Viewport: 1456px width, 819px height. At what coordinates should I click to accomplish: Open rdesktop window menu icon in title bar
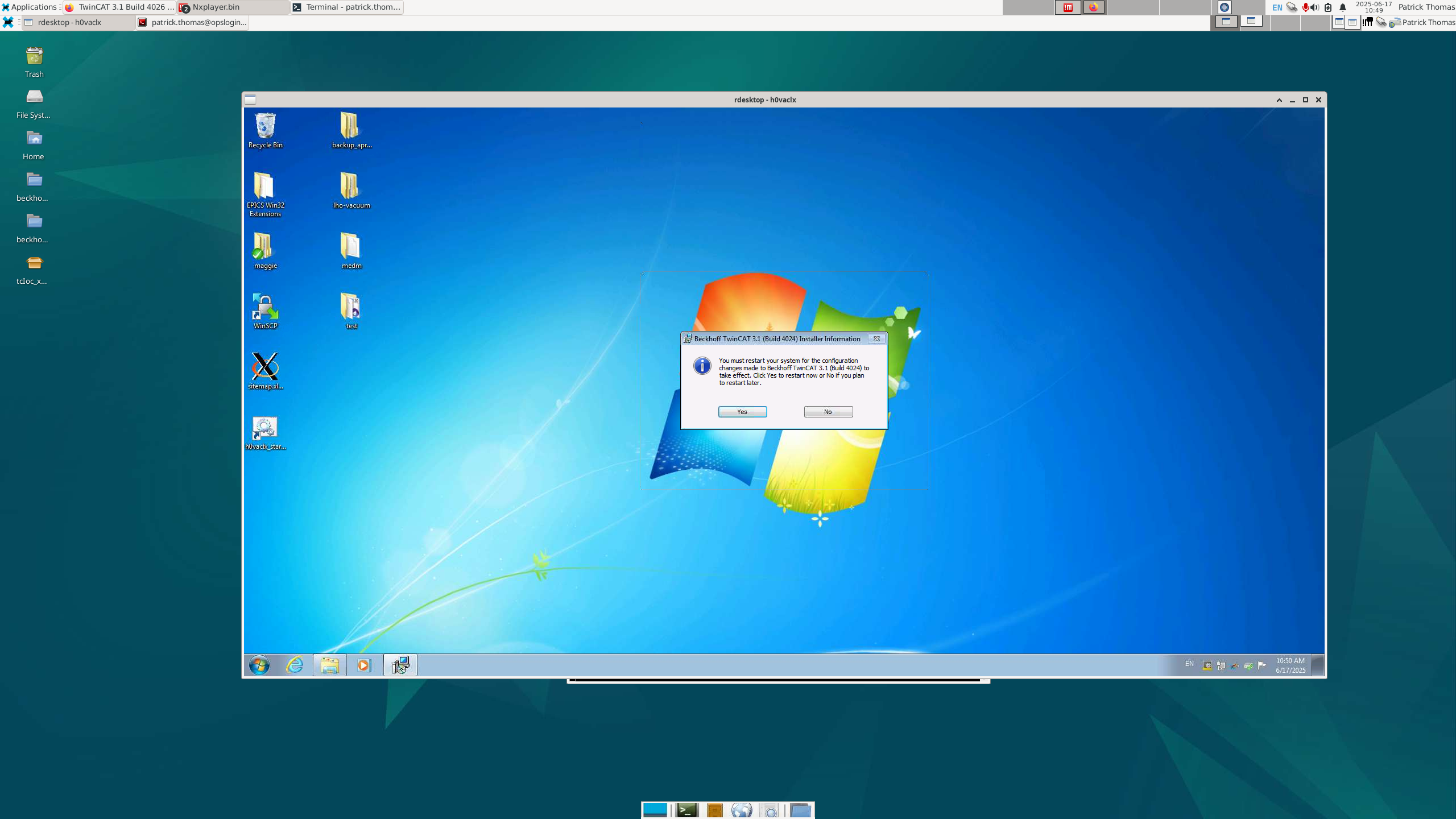click(250, 100)
